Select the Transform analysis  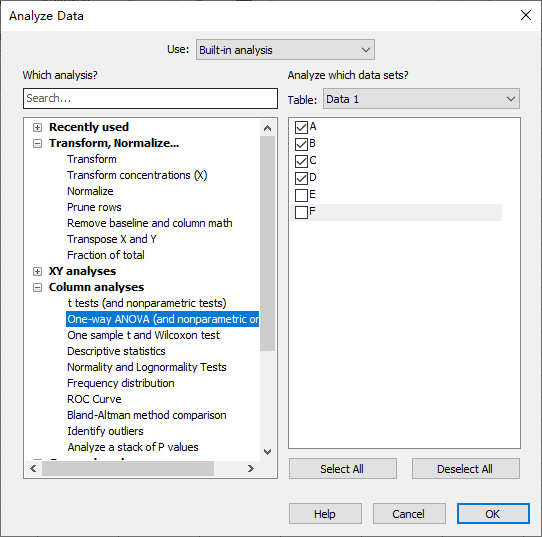[x=92, y=159]
